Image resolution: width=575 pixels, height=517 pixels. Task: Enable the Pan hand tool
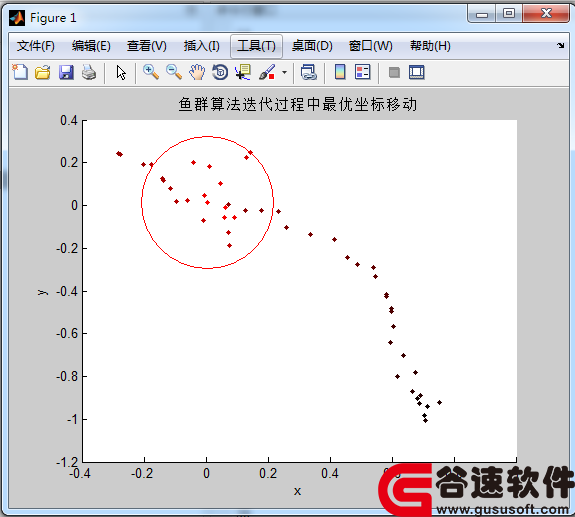tap(197, 72)
